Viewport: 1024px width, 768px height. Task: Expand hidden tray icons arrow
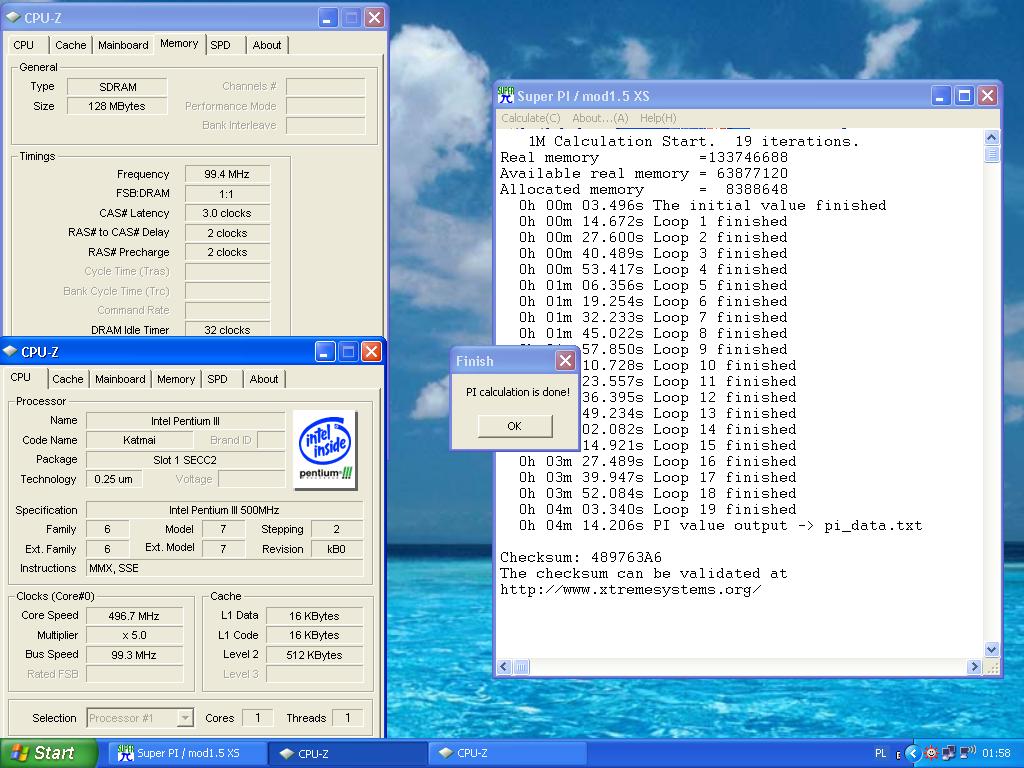click(x=912, y=754)
